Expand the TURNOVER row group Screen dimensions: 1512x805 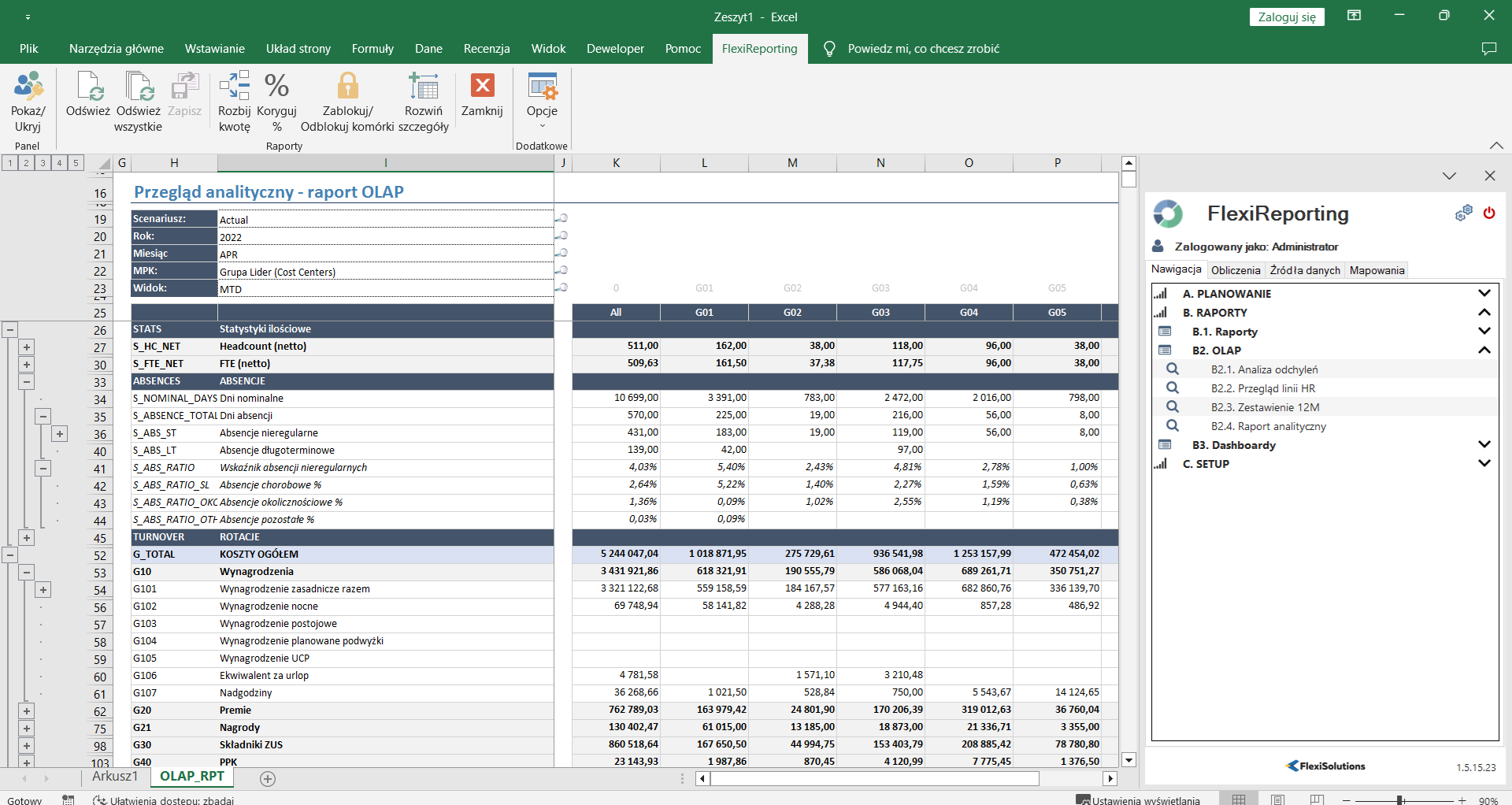click(27, 538)
